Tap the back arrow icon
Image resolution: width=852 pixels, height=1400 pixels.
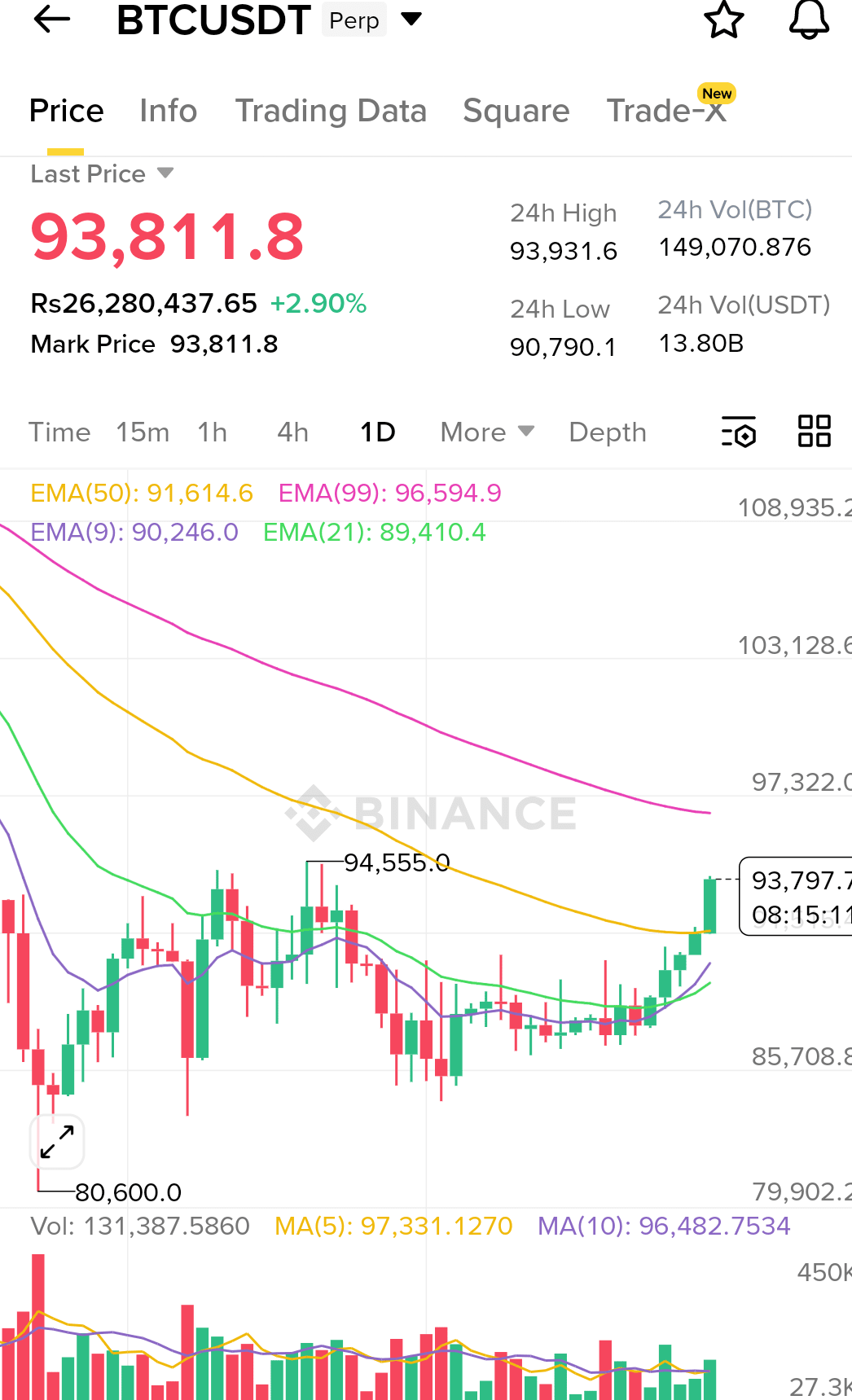pyautogui.click(x=52, y=19)
